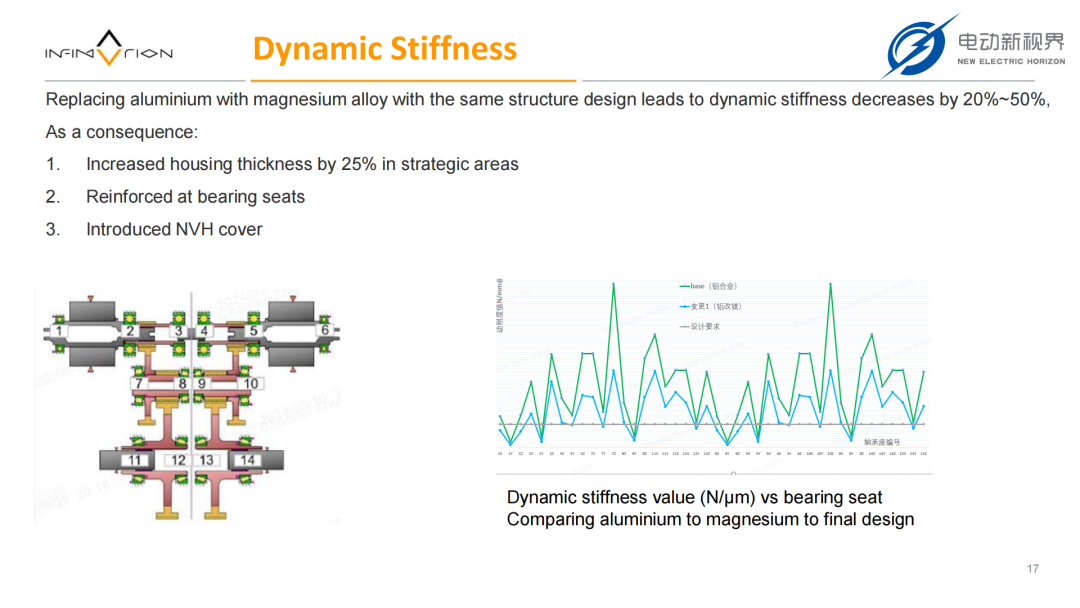The height and width of the screenshot is (608, 1080).
Task: Select bearing seat label 6
Action: coord(324,331)
